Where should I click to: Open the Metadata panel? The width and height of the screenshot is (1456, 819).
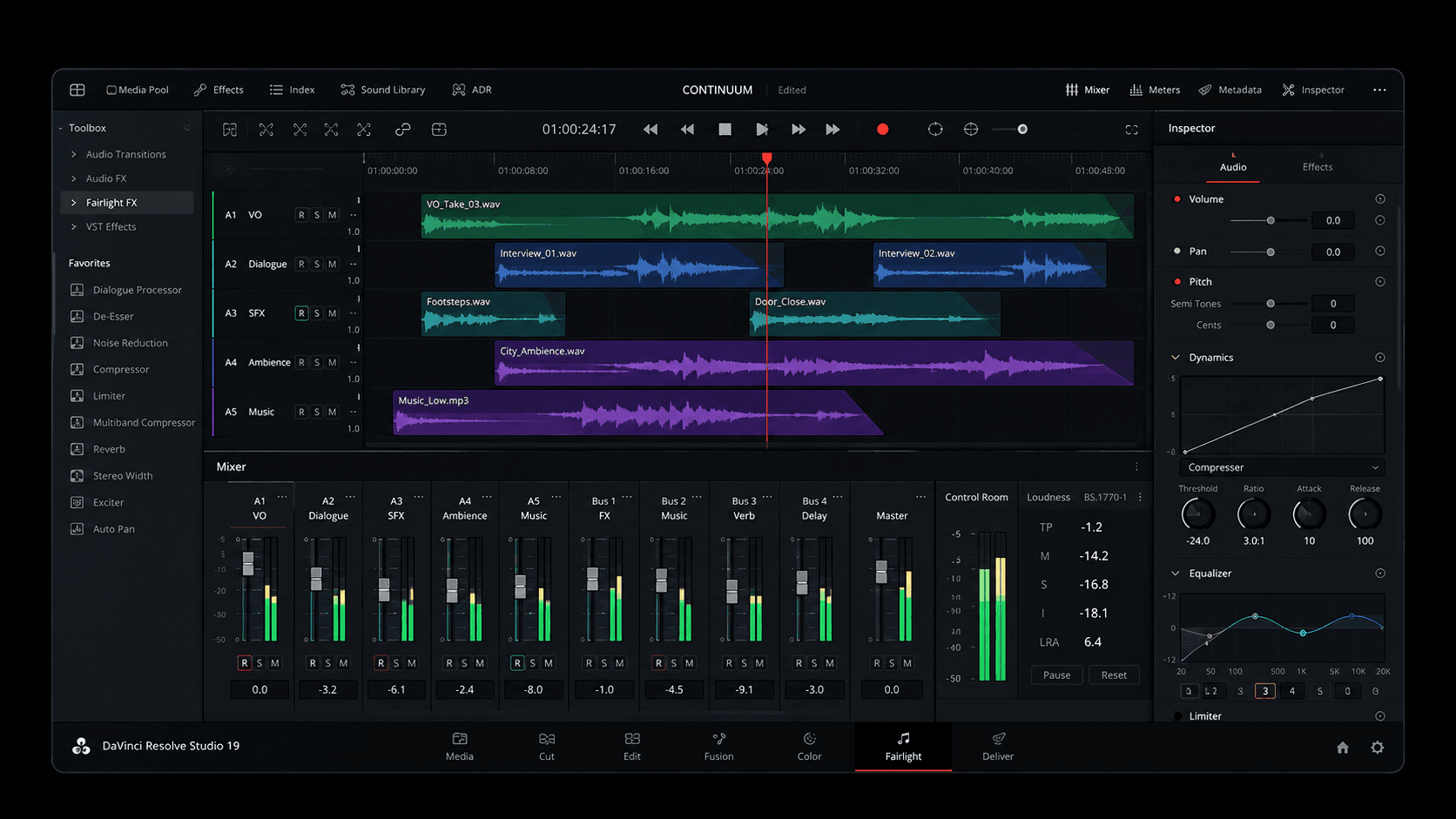point(1230,90)
